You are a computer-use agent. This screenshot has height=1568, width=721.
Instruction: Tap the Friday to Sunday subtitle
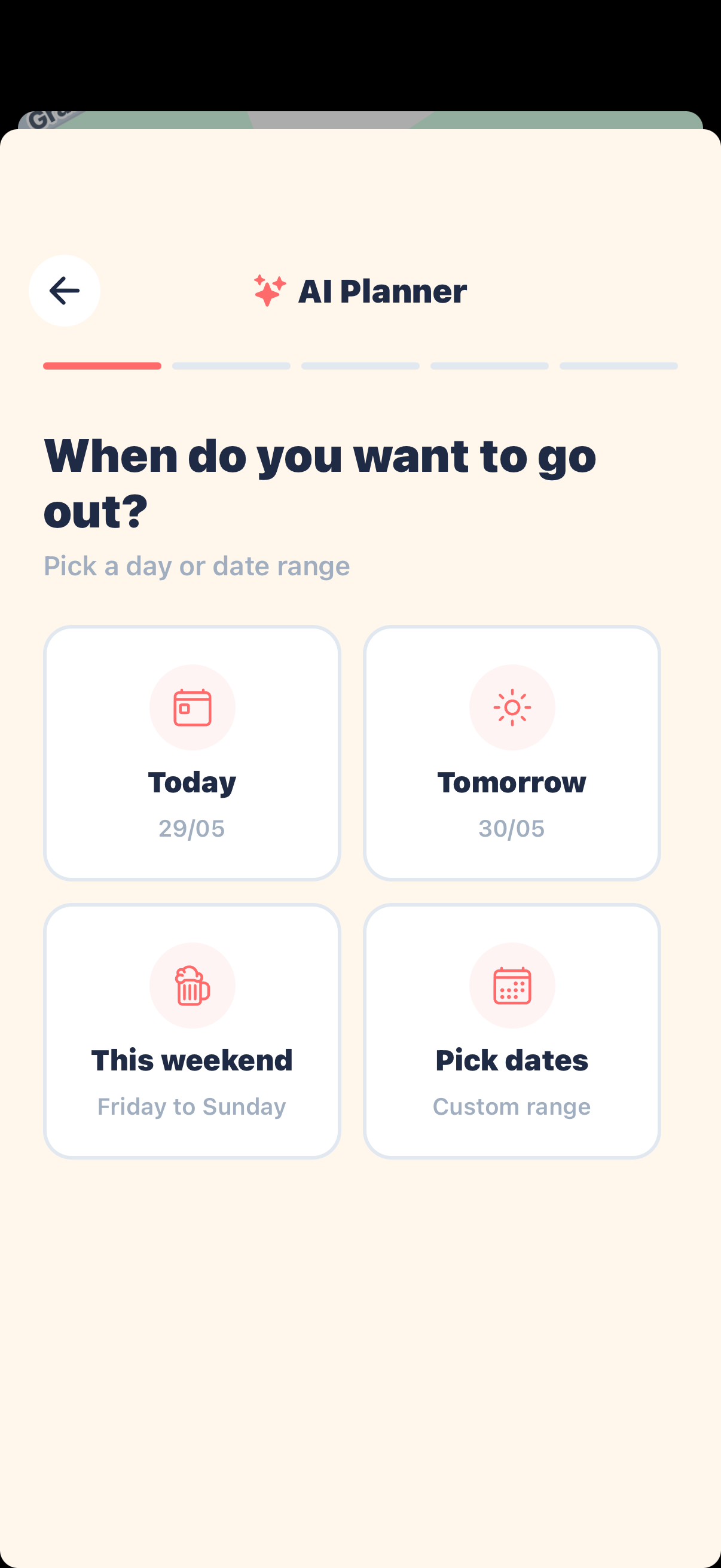click(x=192, y=1106)
